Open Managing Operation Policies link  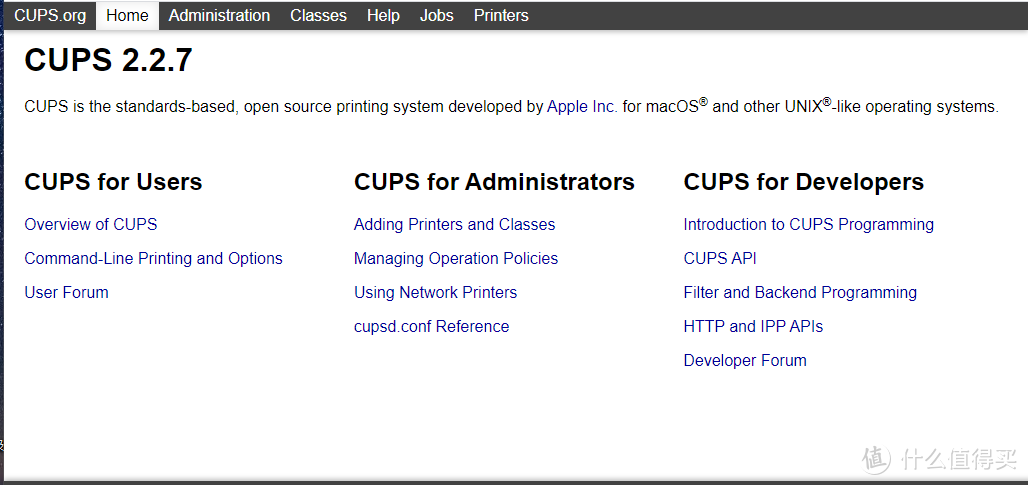pyautogui.click(x=456, y=258)
